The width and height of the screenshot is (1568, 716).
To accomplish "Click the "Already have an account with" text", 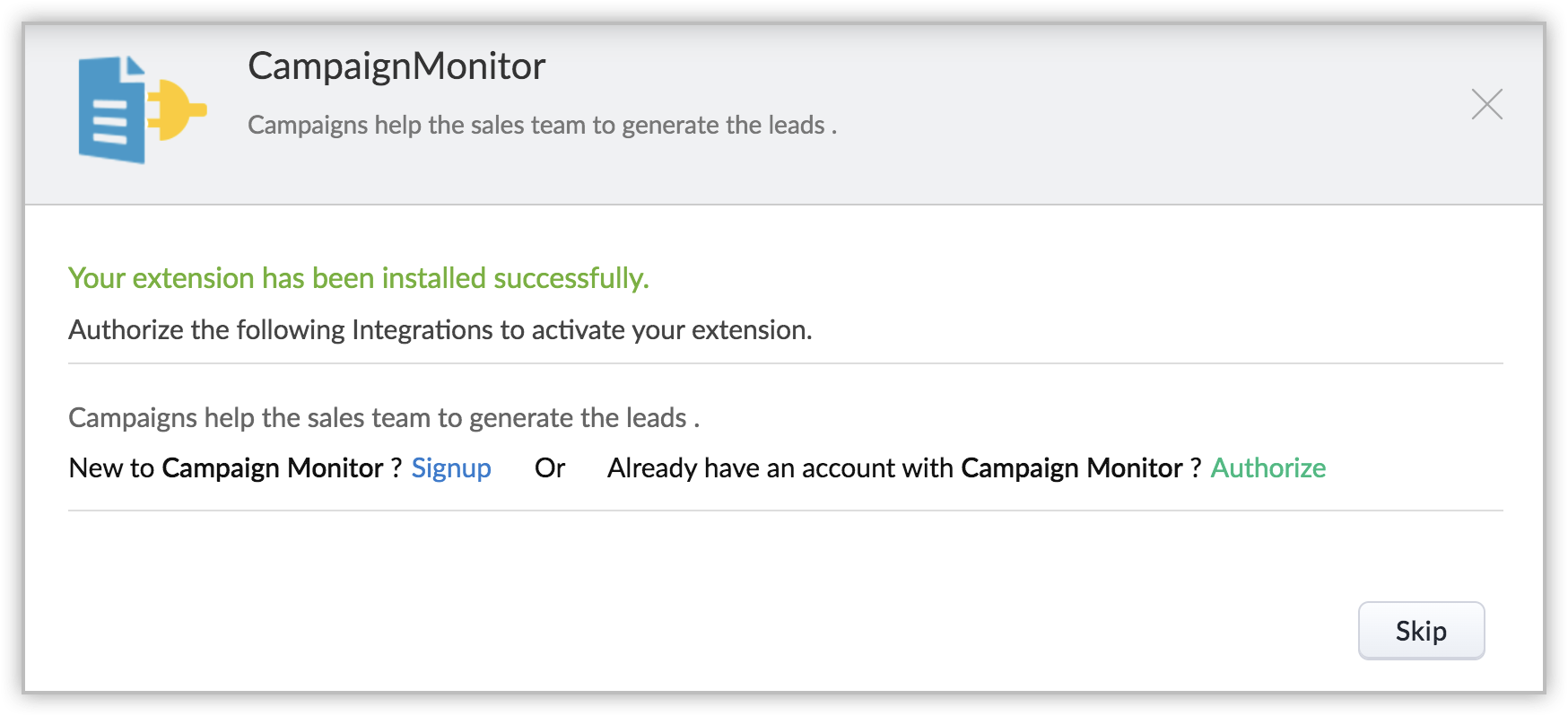I will point(780,468).
